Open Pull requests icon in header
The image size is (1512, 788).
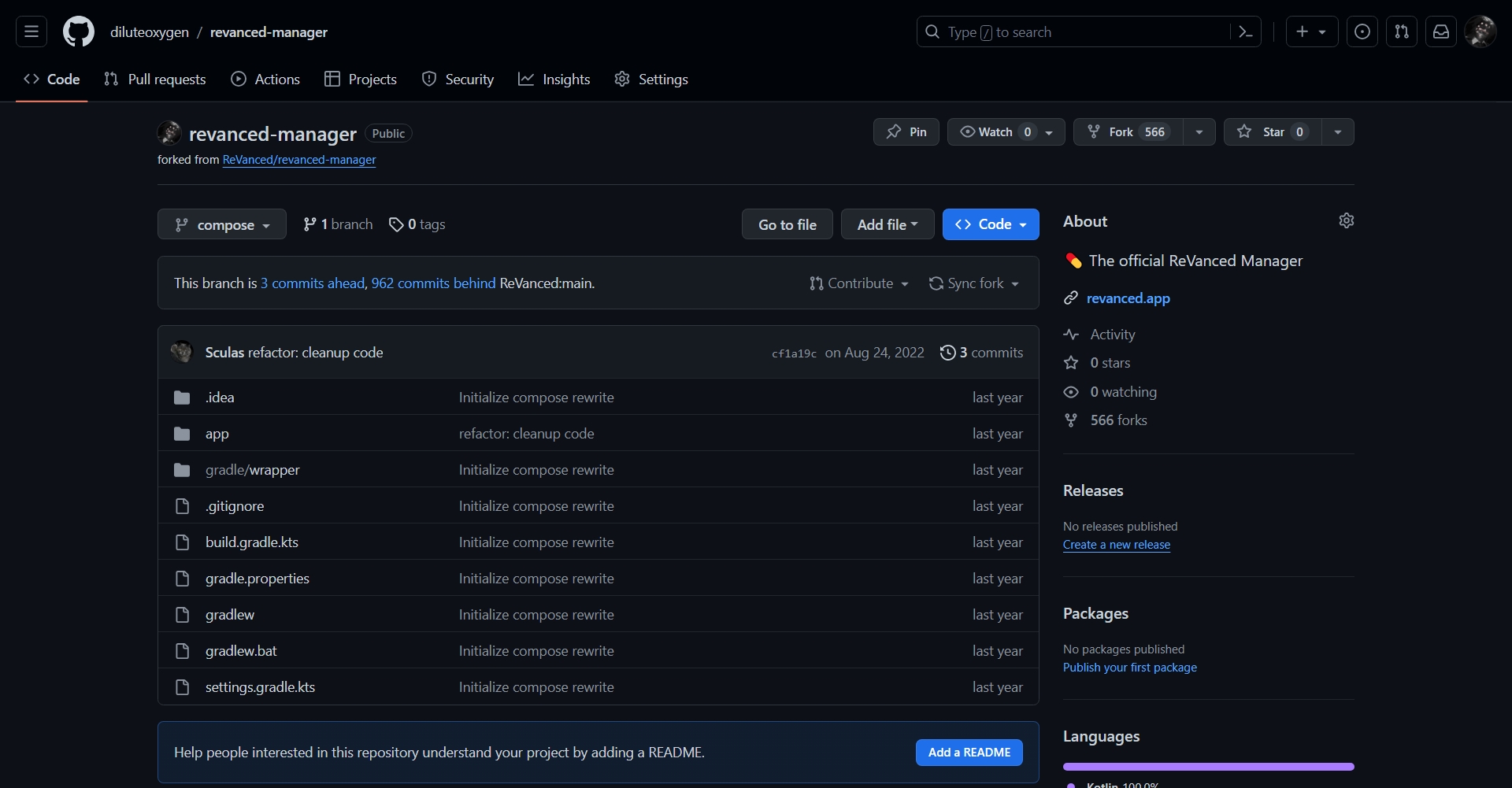1402,31
